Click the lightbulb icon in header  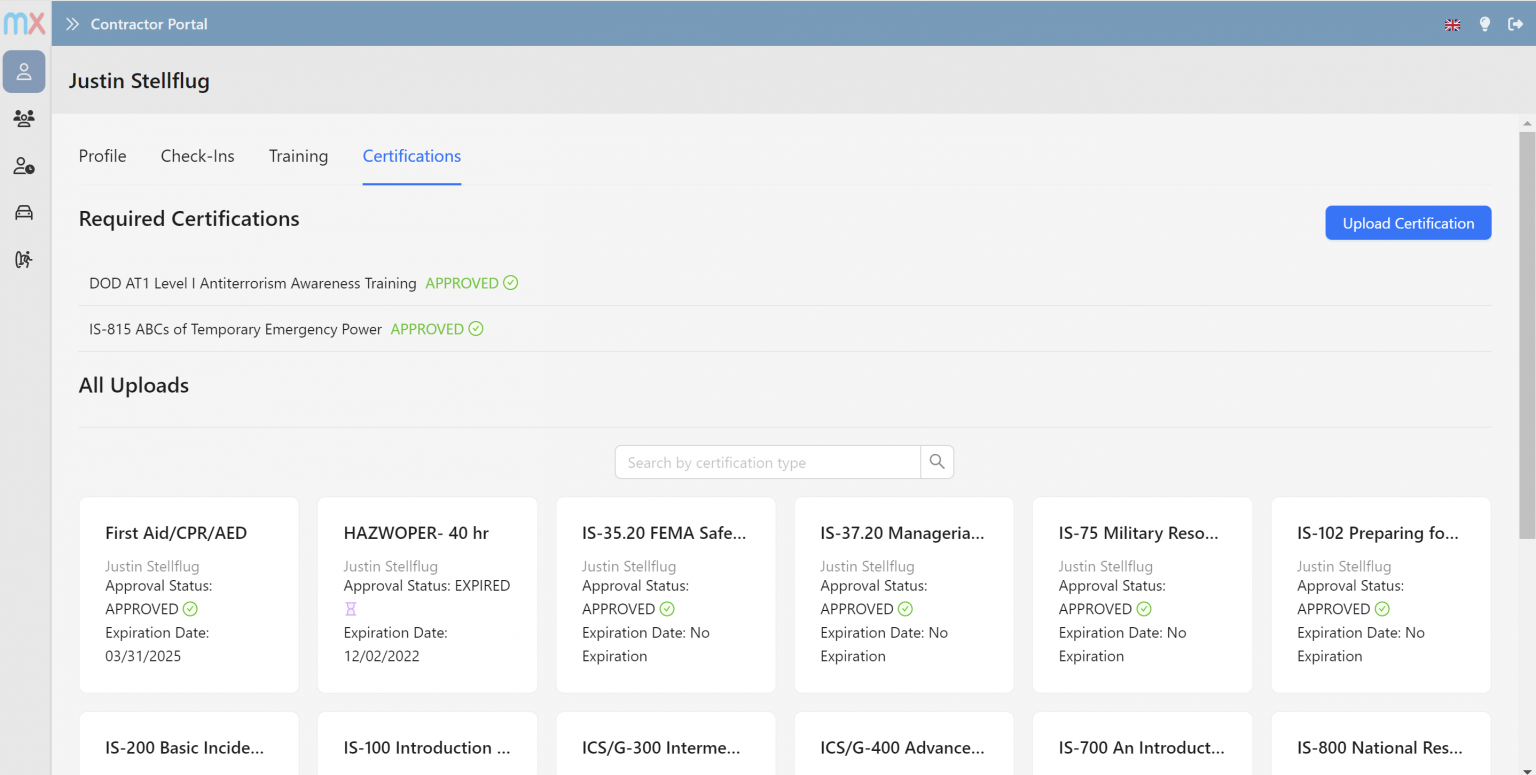1485,25
